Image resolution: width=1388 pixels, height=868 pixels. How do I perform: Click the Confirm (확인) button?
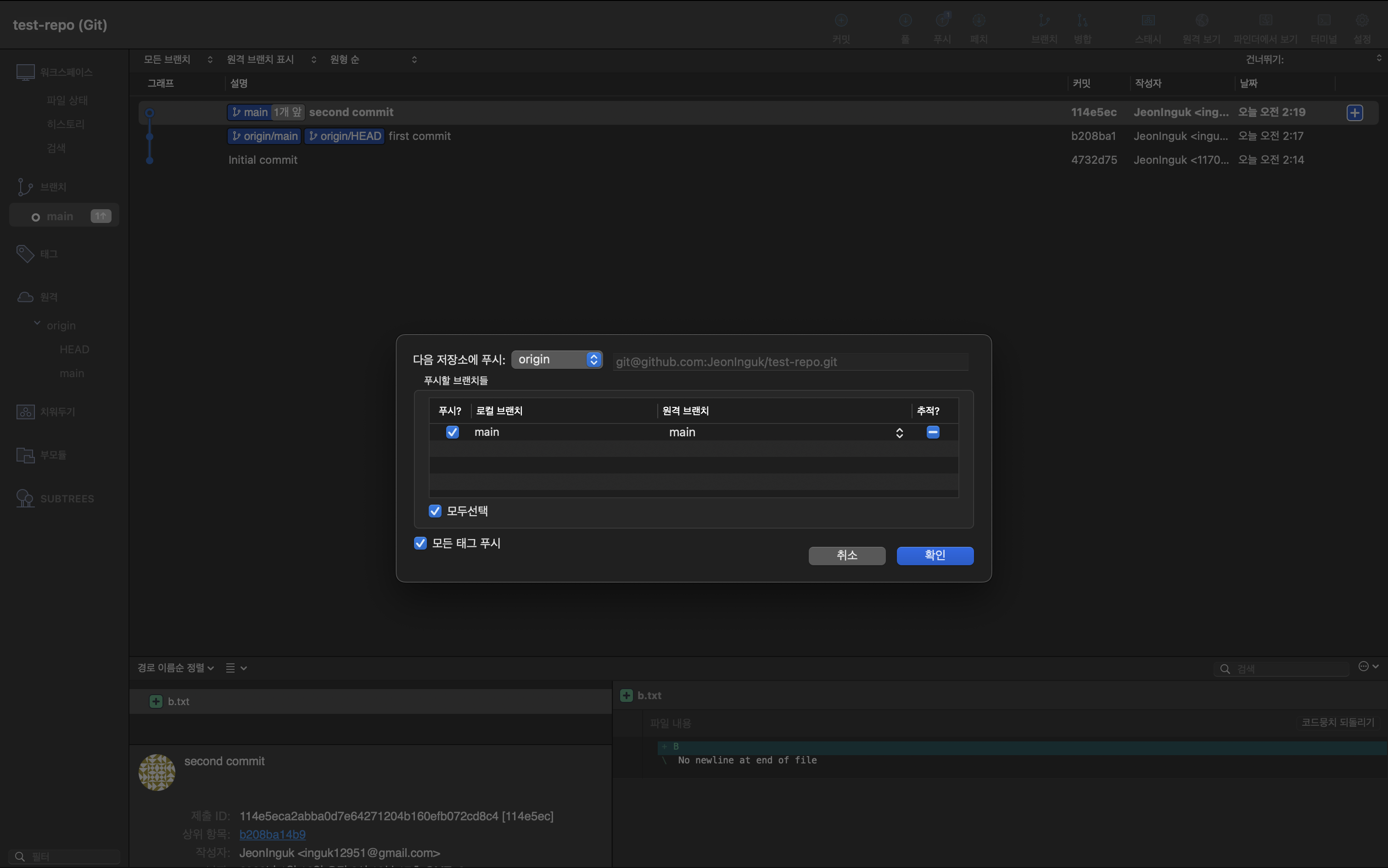click(935, 555)
